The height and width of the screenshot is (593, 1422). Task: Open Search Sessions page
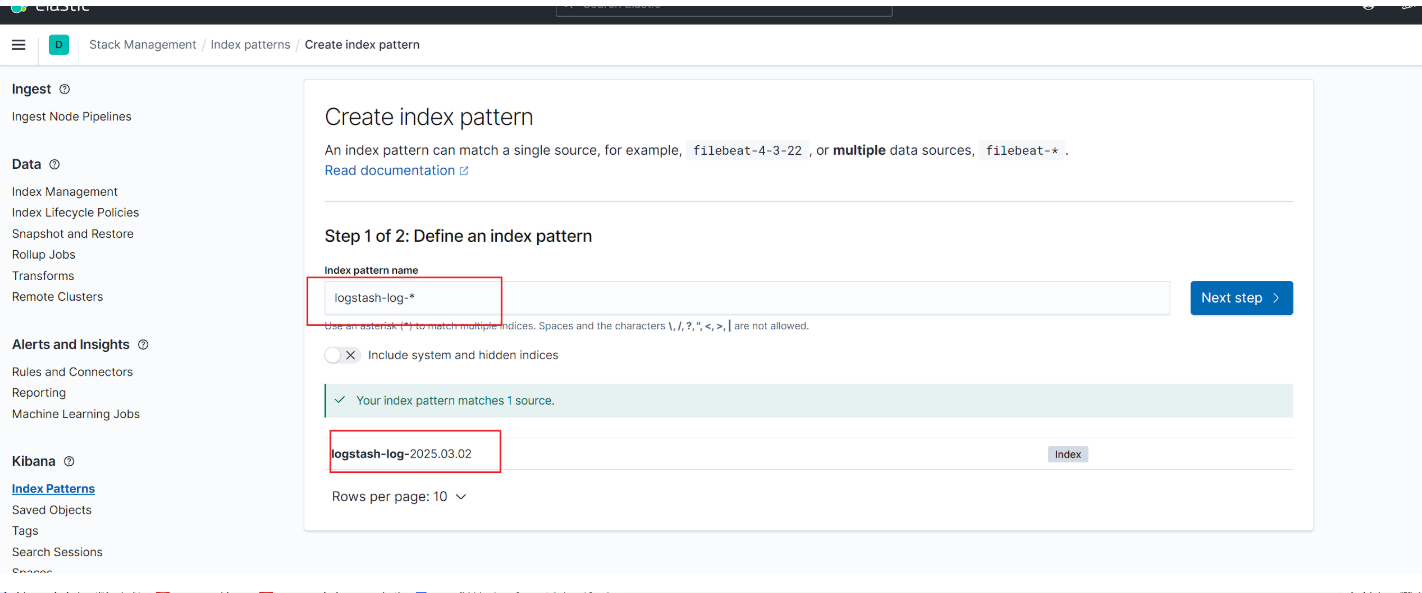(x=57, y=552)
